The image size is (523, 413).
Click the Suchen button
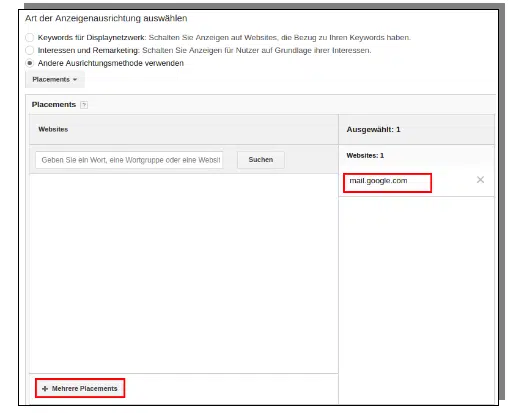[x=261, y=160]
